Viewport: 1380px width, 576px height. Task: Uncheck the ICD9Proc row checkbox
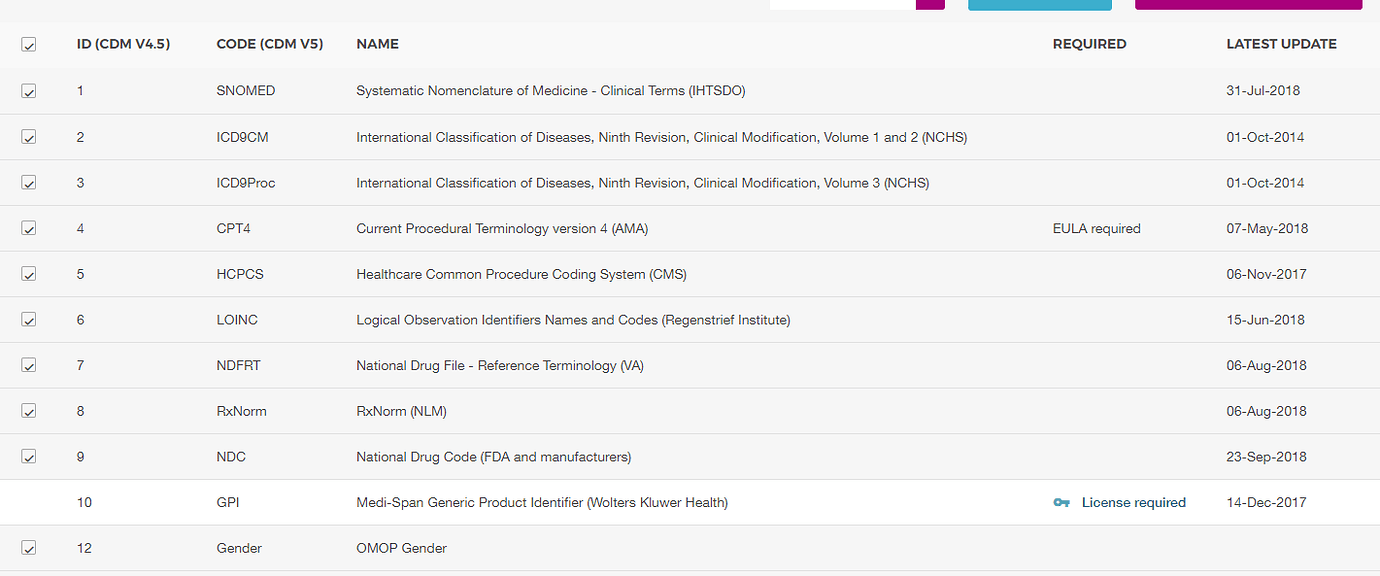29,182
